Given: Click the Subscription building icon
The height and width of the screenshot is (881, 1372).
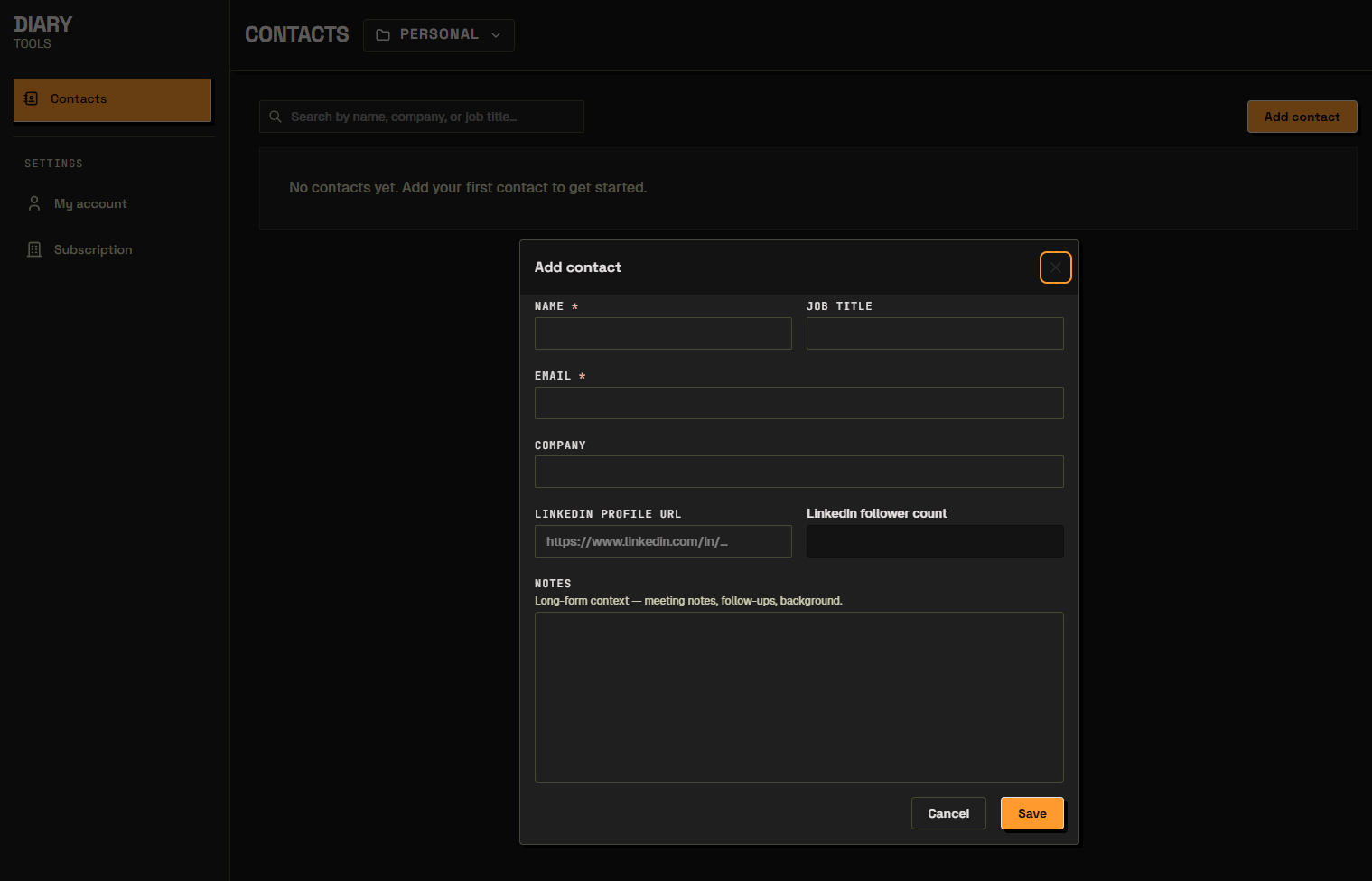Looking at the screenshot, I should pos(34,249).
